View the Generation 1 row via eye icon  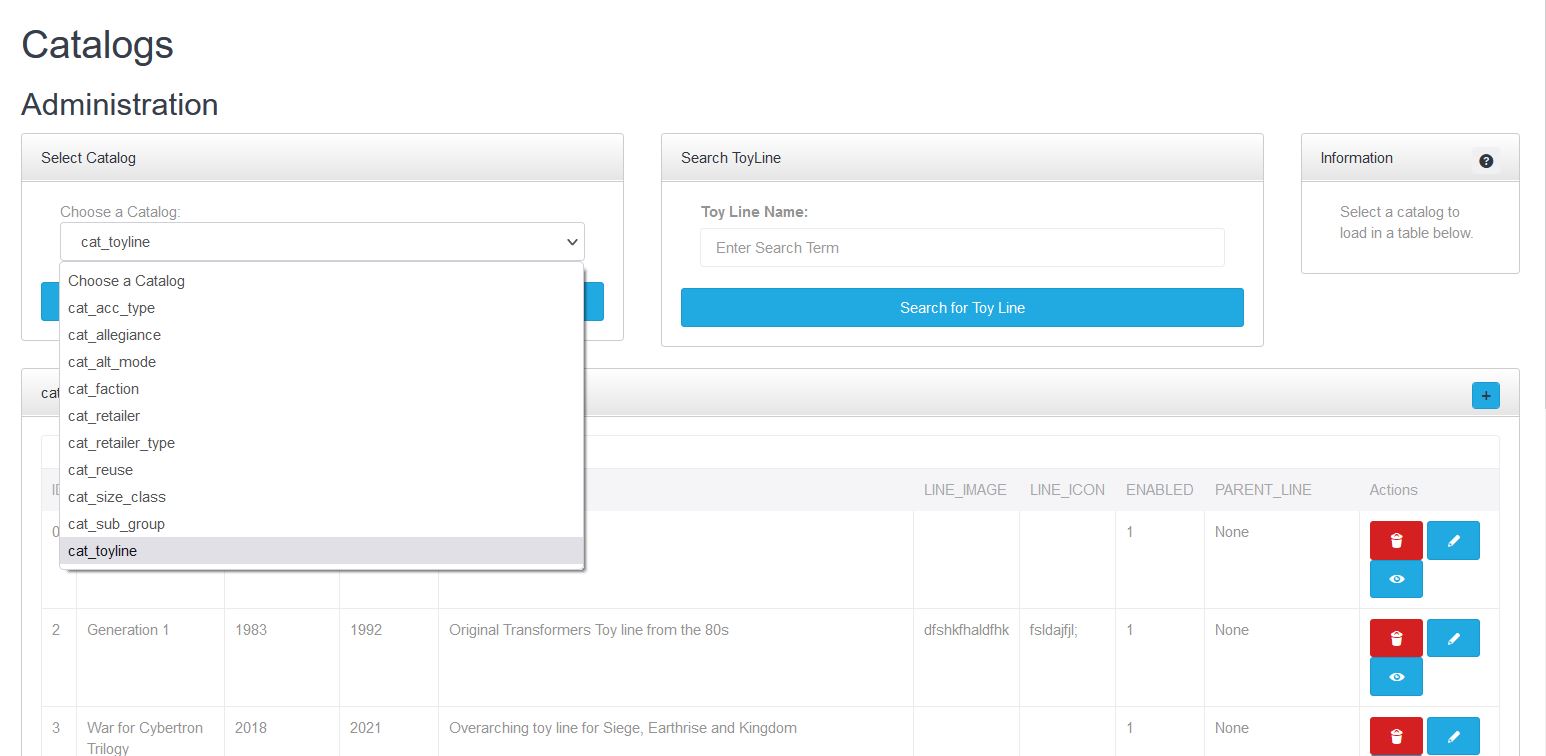tap(1396, 677)
